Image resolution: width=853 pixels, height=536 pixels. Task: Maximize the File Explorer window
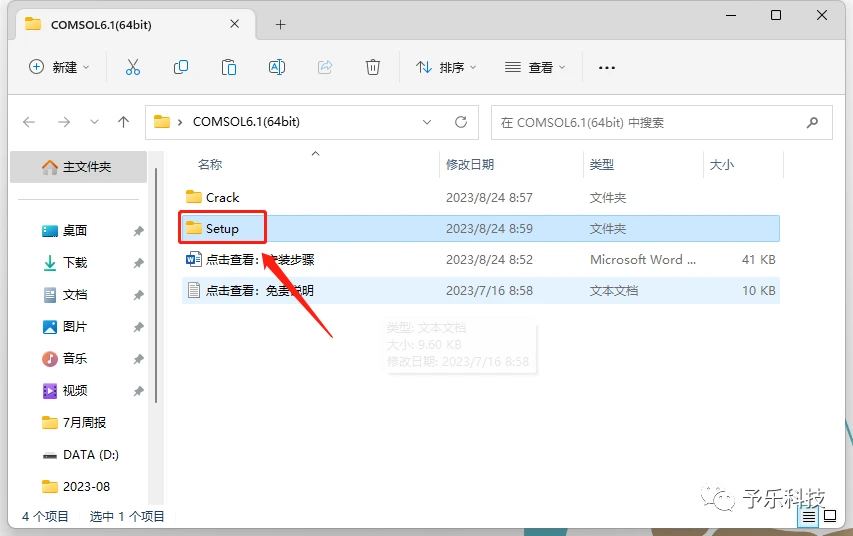[x=776, y=15]
